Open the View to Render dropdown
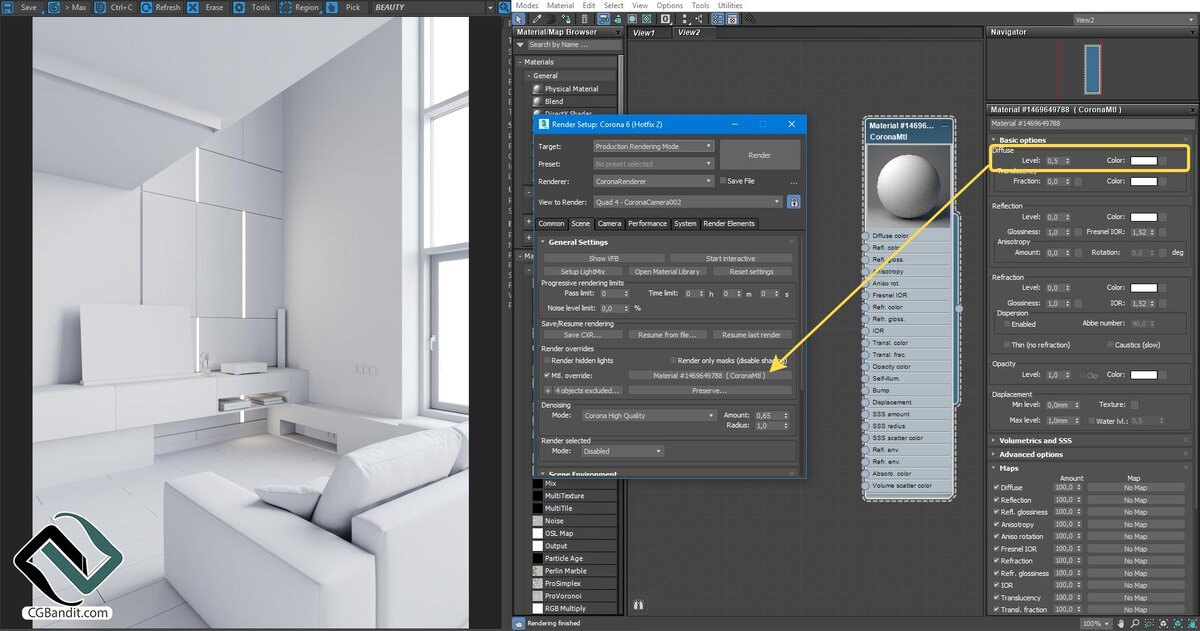 pos(688,202)
